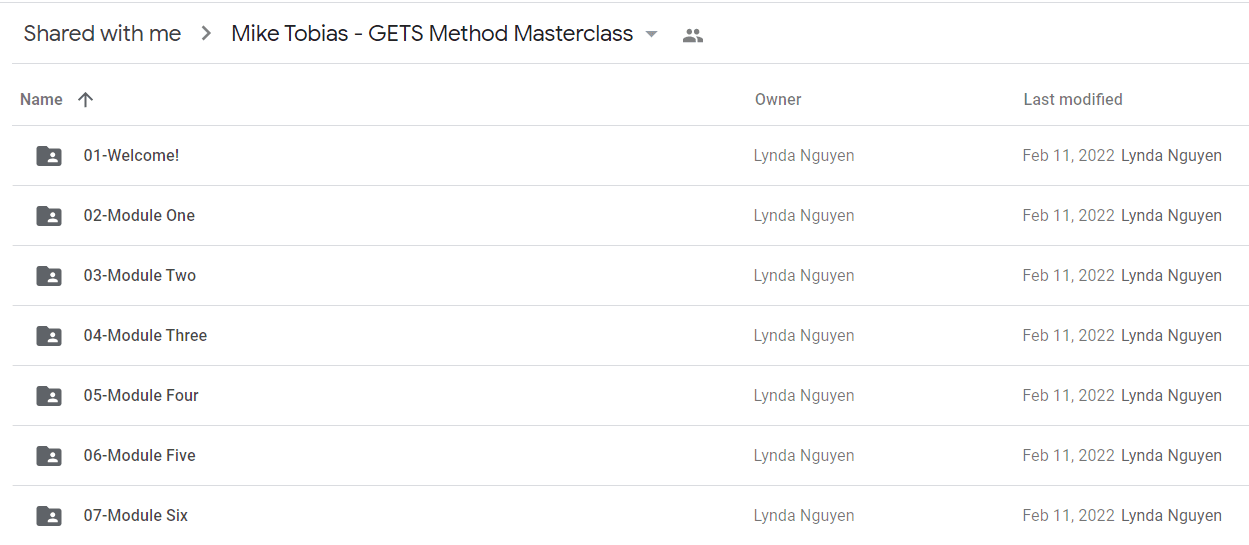Click the Owner column header
Image resolution: width=1249 pixels, height=545 pixels.
[778, 99]
